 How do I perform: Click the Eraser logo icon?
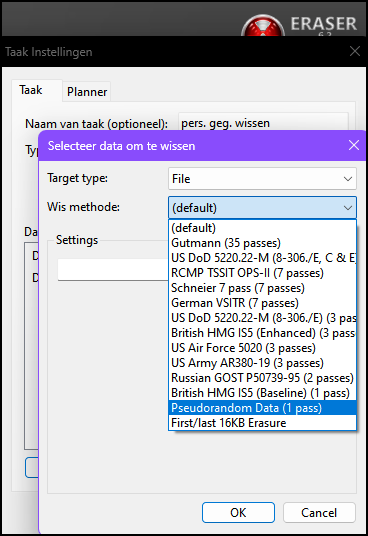click(262, 25)
